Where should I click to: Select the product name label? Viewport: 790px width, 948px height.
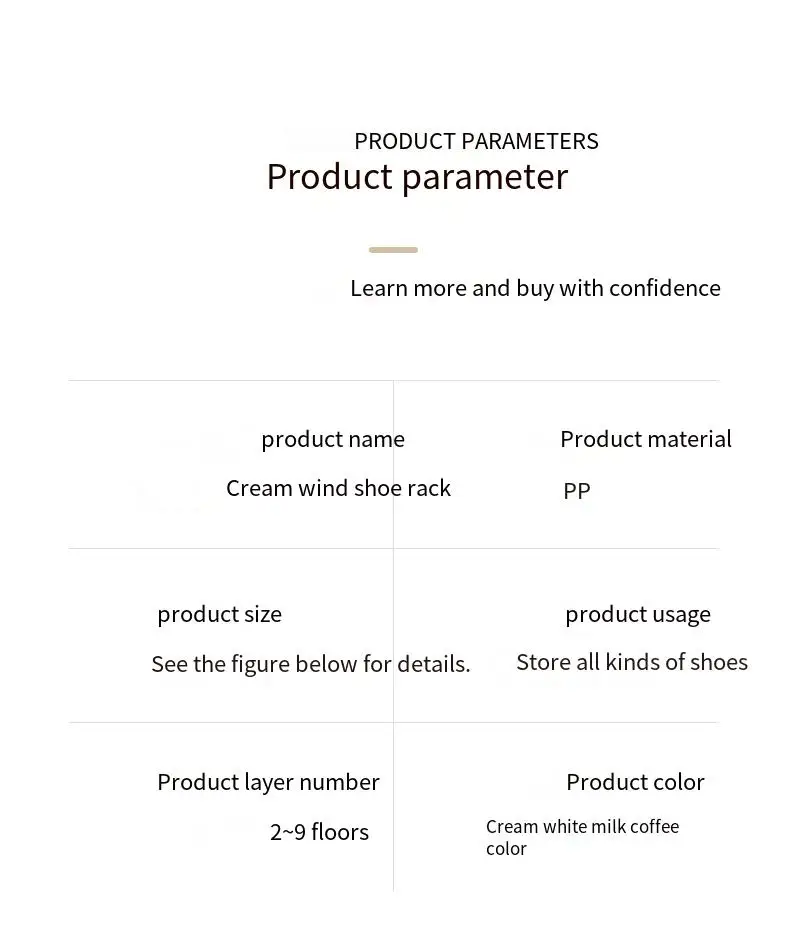(333, 440)
